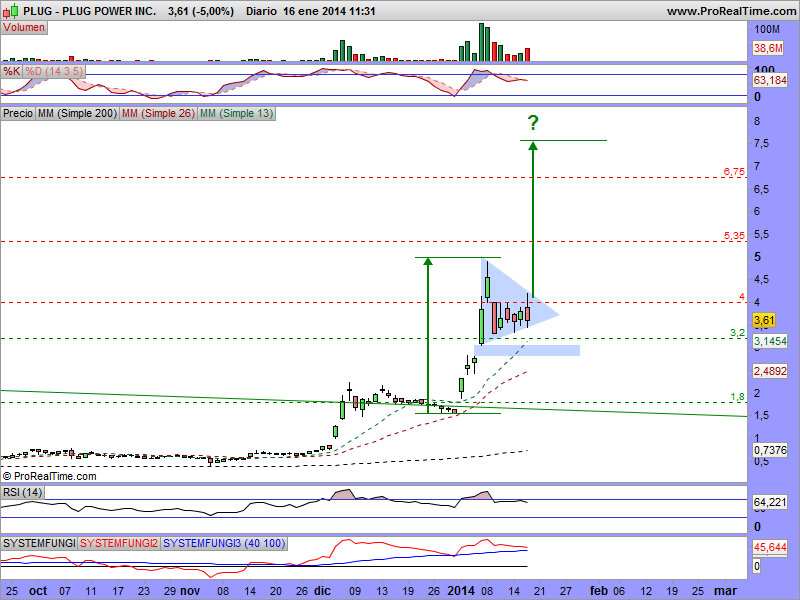Select the %D (14 3 5) label
The width and height of the screenshot is (800, 600).
point(54,71)
